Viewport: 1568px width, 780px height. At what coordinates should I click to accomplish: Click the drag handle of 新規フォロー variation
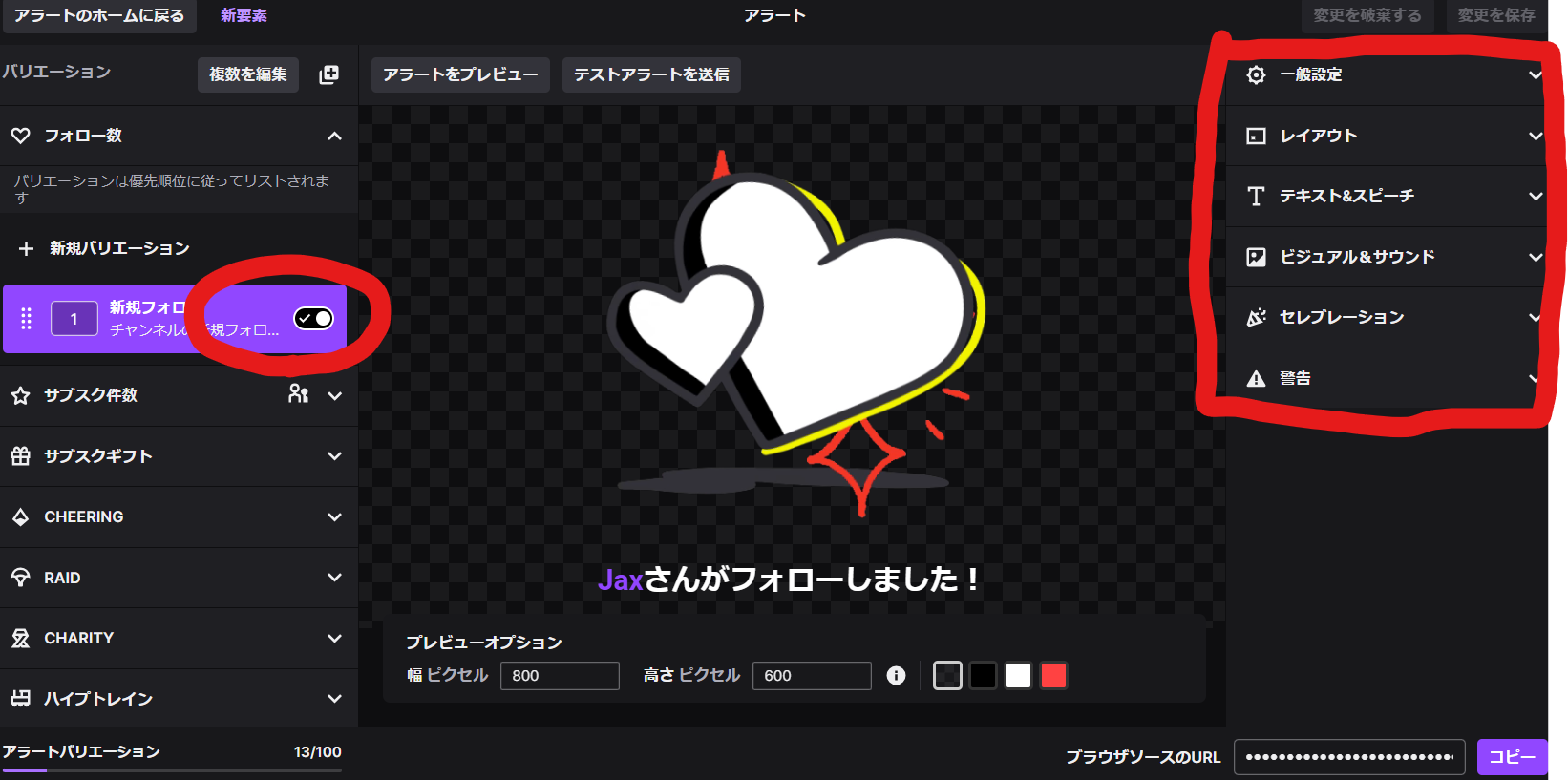click(x=27, y=319)
